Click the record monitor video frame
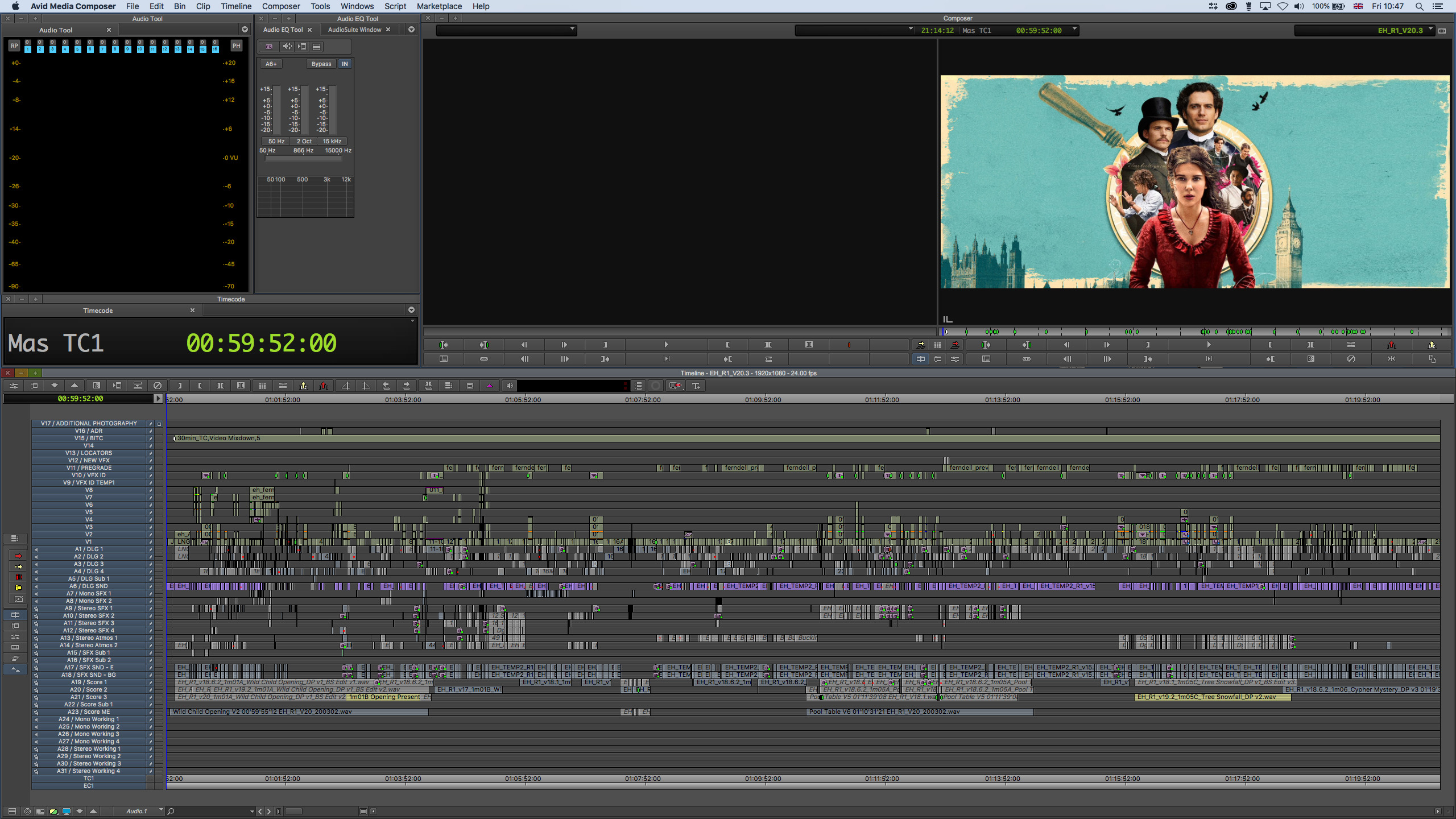 pos(1194,181)
